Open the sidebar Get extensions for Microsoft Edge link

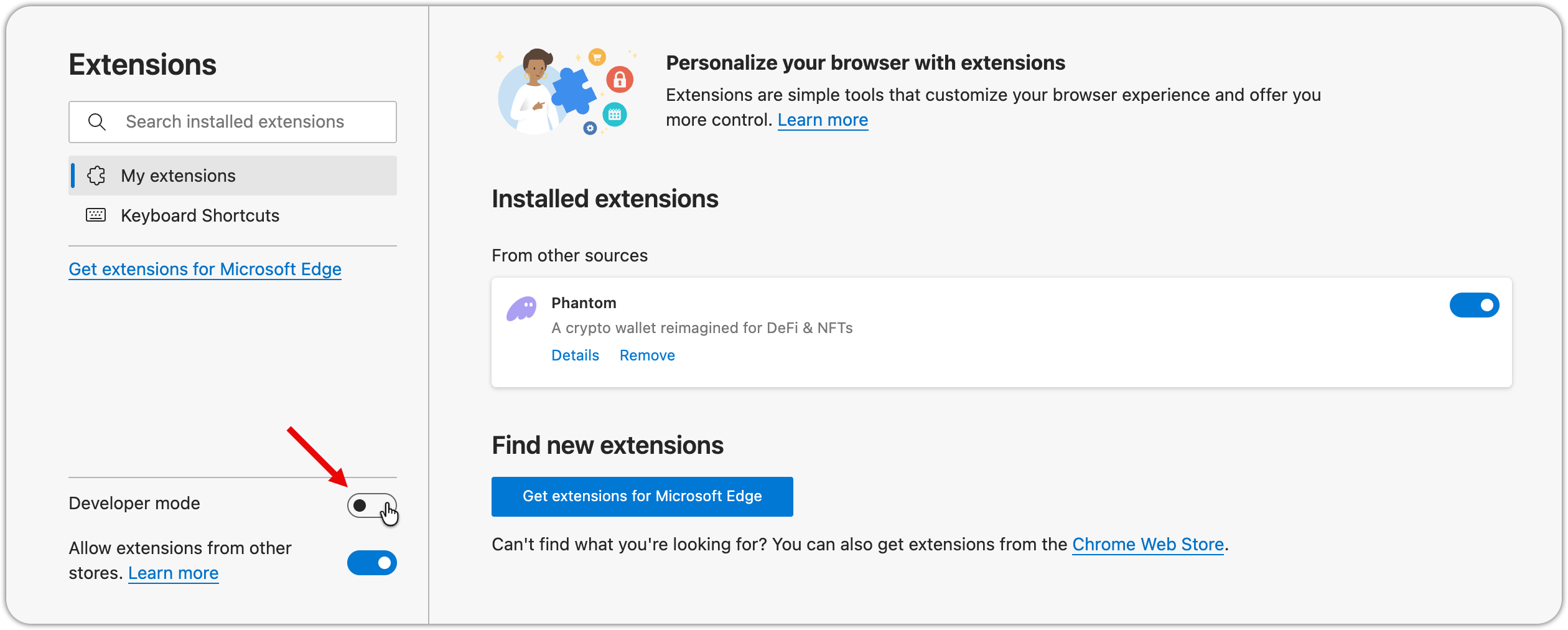tap(205, 269)
